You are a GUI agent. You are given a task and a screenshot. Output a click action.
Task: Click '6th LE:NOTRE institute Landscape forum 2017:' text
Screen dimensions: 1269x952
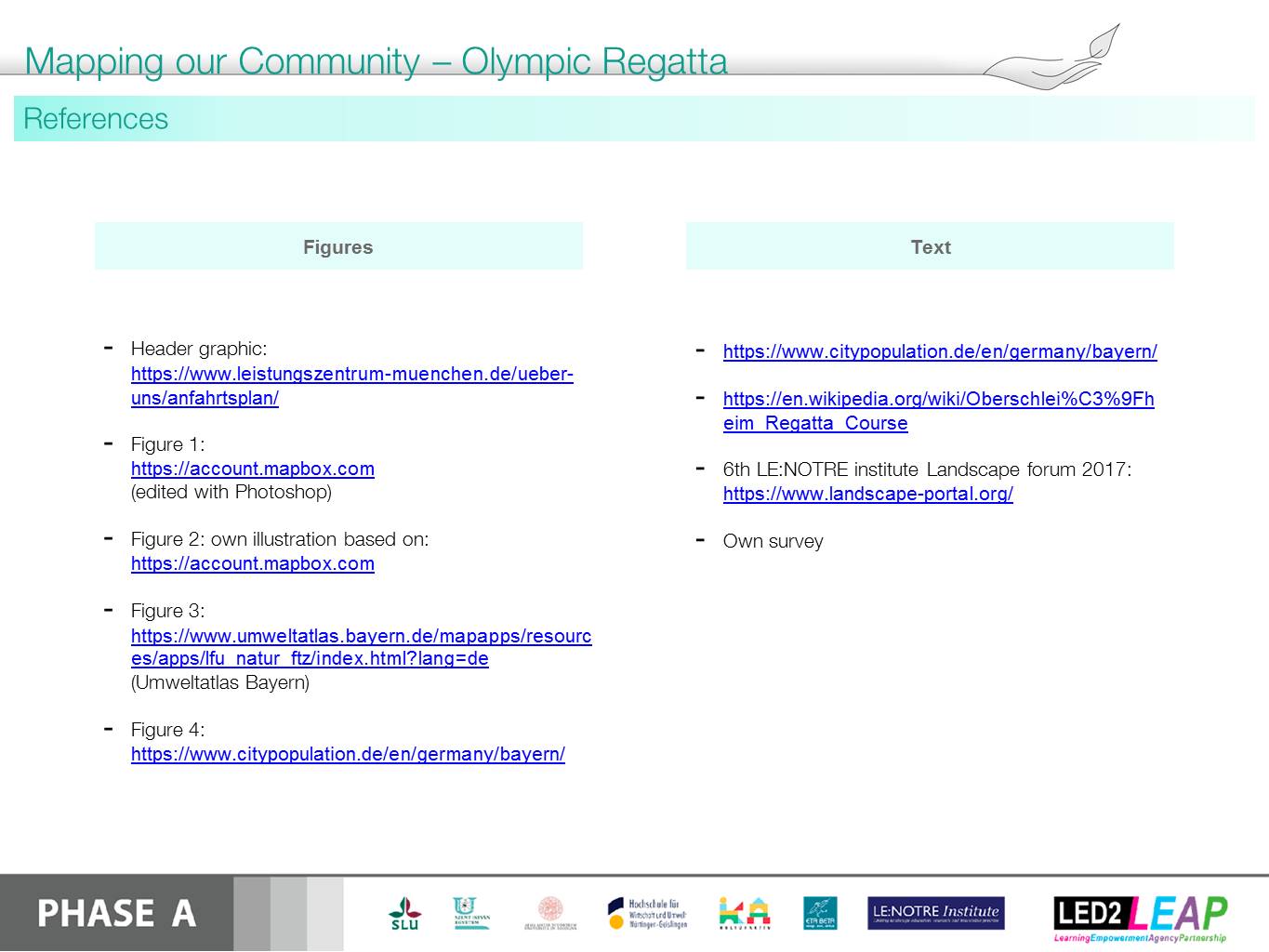(928, 469)
